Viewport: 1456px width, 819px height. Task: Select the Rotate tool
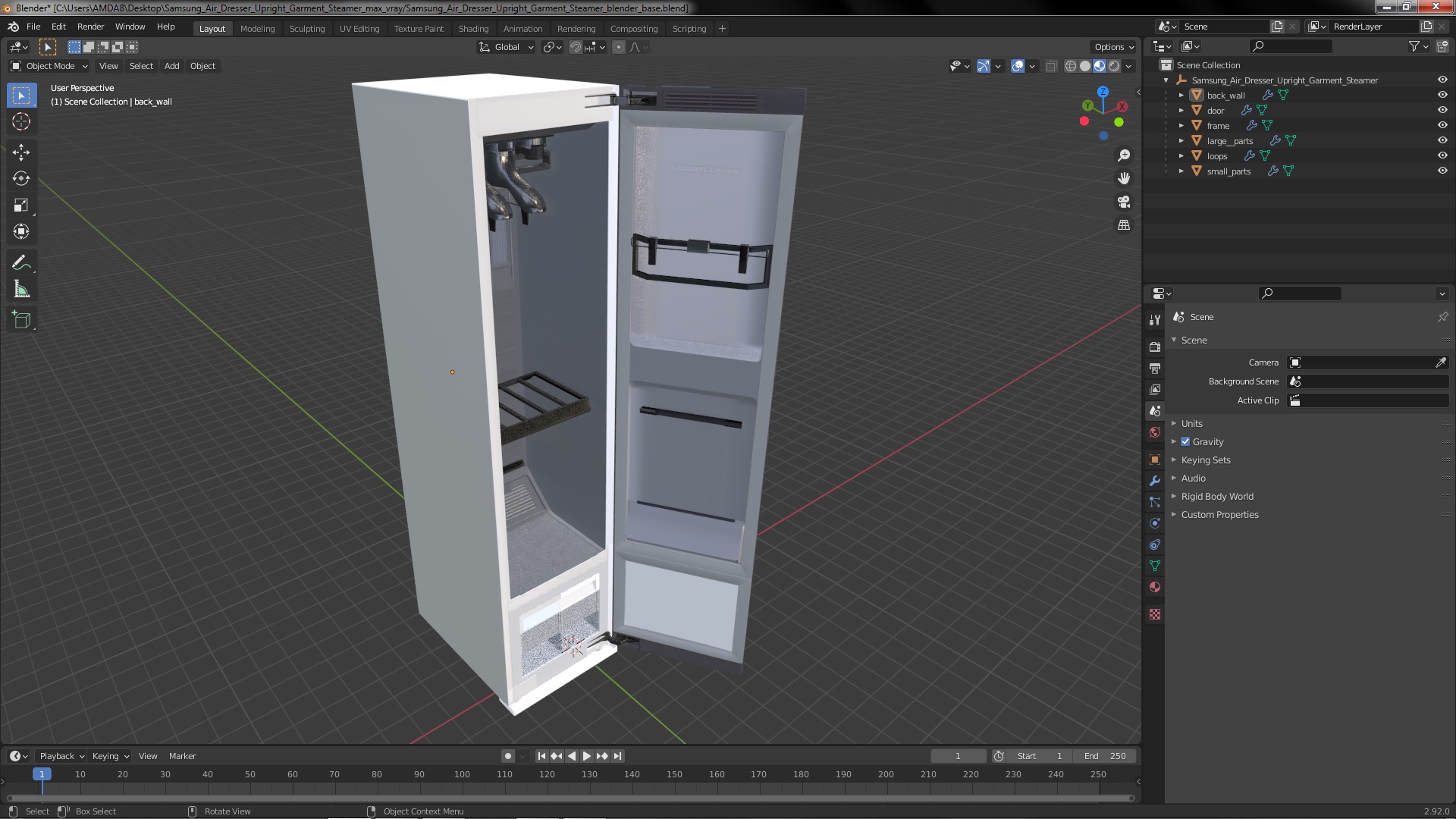21,178
